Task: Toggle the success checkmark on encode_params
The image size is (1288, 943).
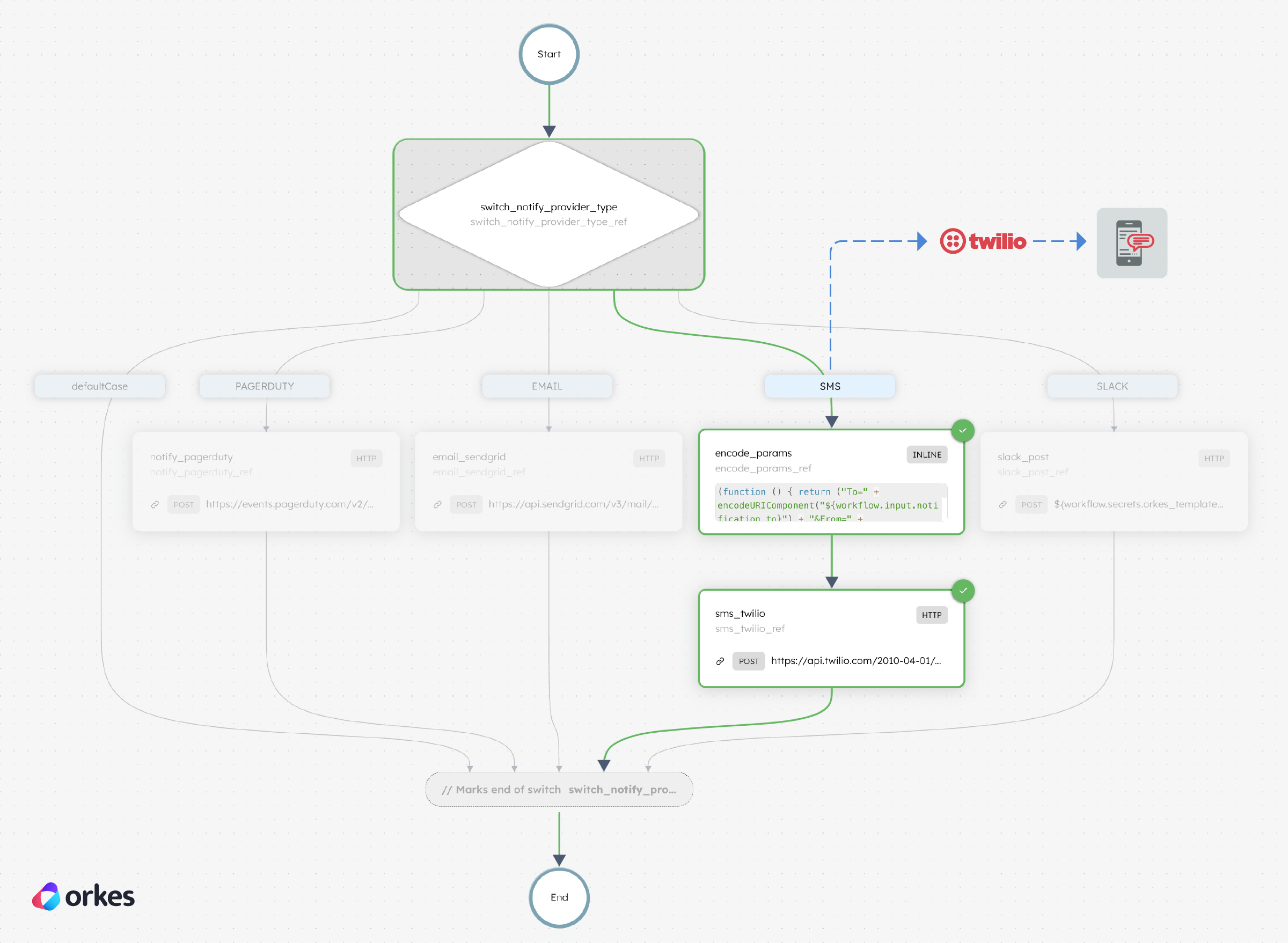Action: click(x=963, y=431)
